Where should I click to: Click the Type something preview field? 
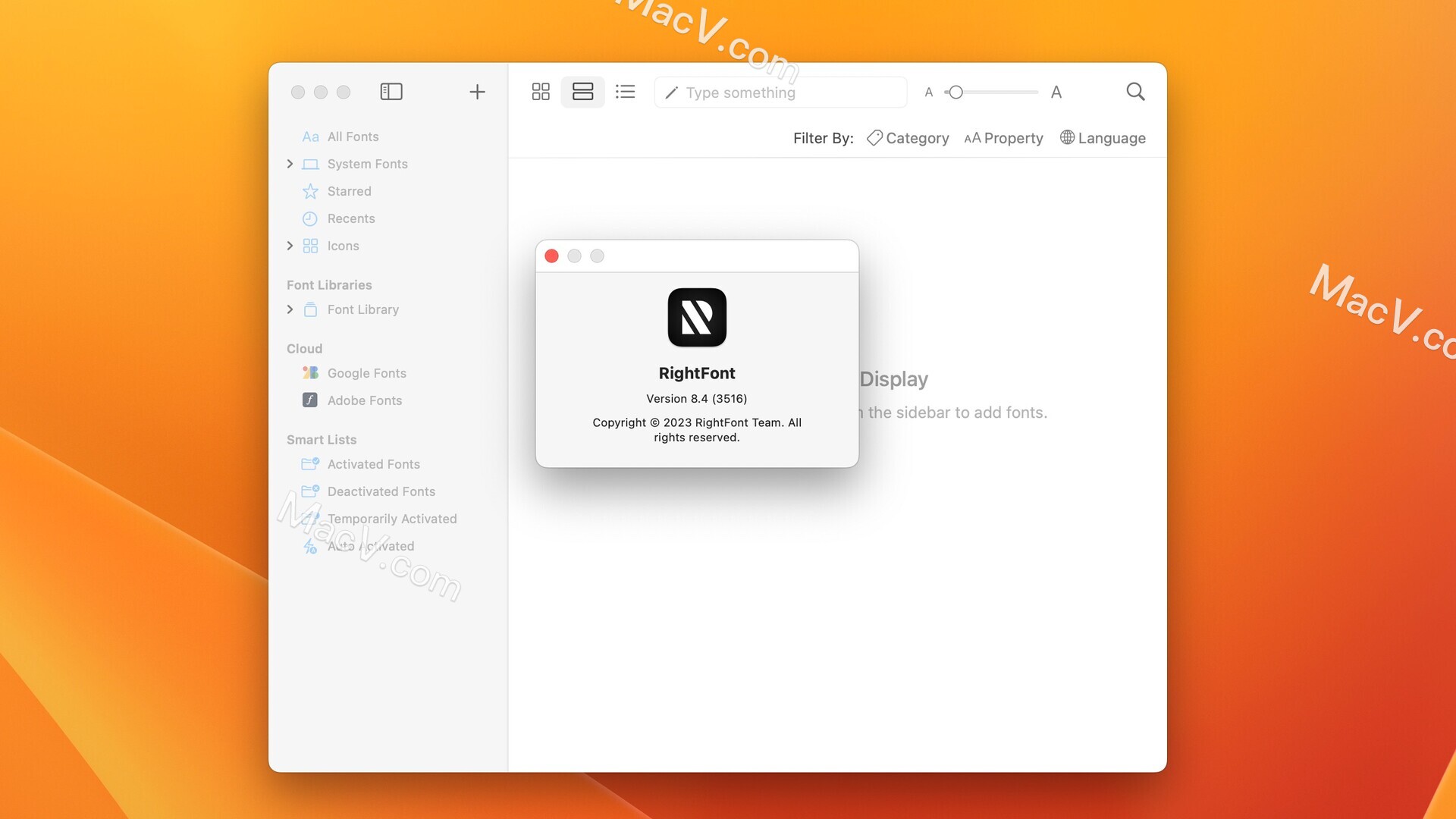point(781,92)
